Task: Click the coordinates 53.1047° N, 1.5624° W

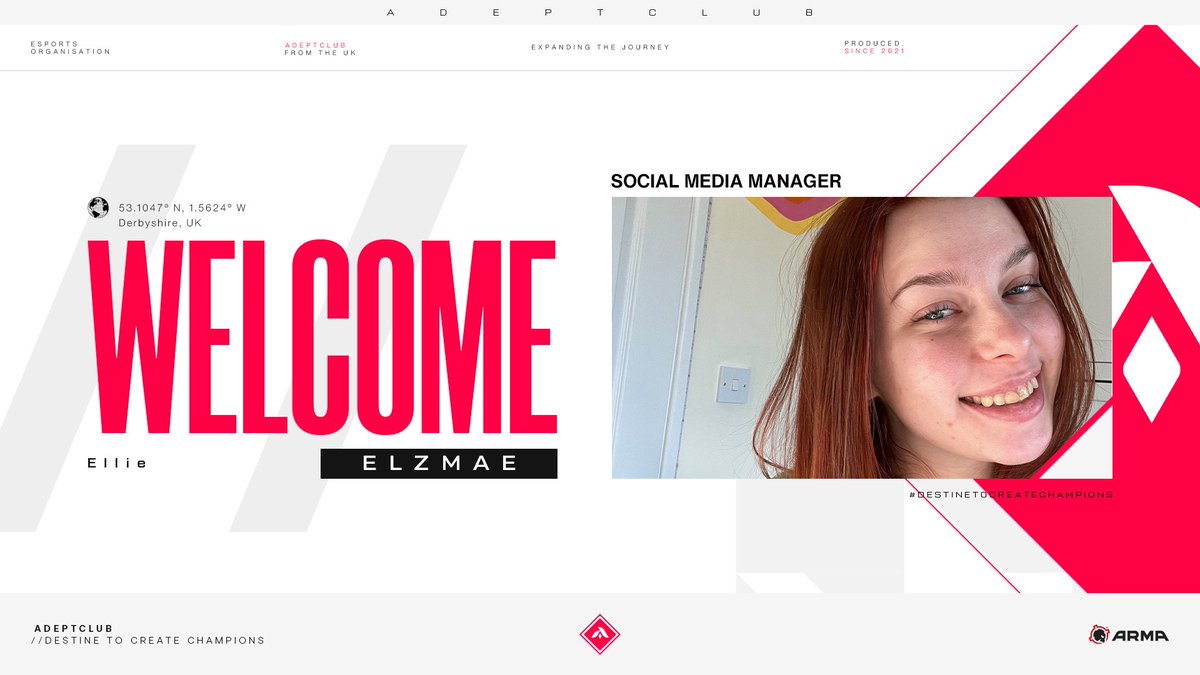Action: 182,208
